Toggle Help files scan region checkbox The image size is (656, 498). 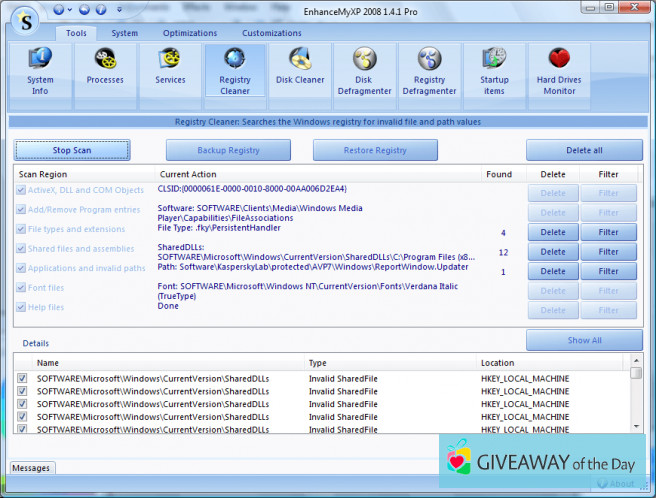click(x=22, y=307)
